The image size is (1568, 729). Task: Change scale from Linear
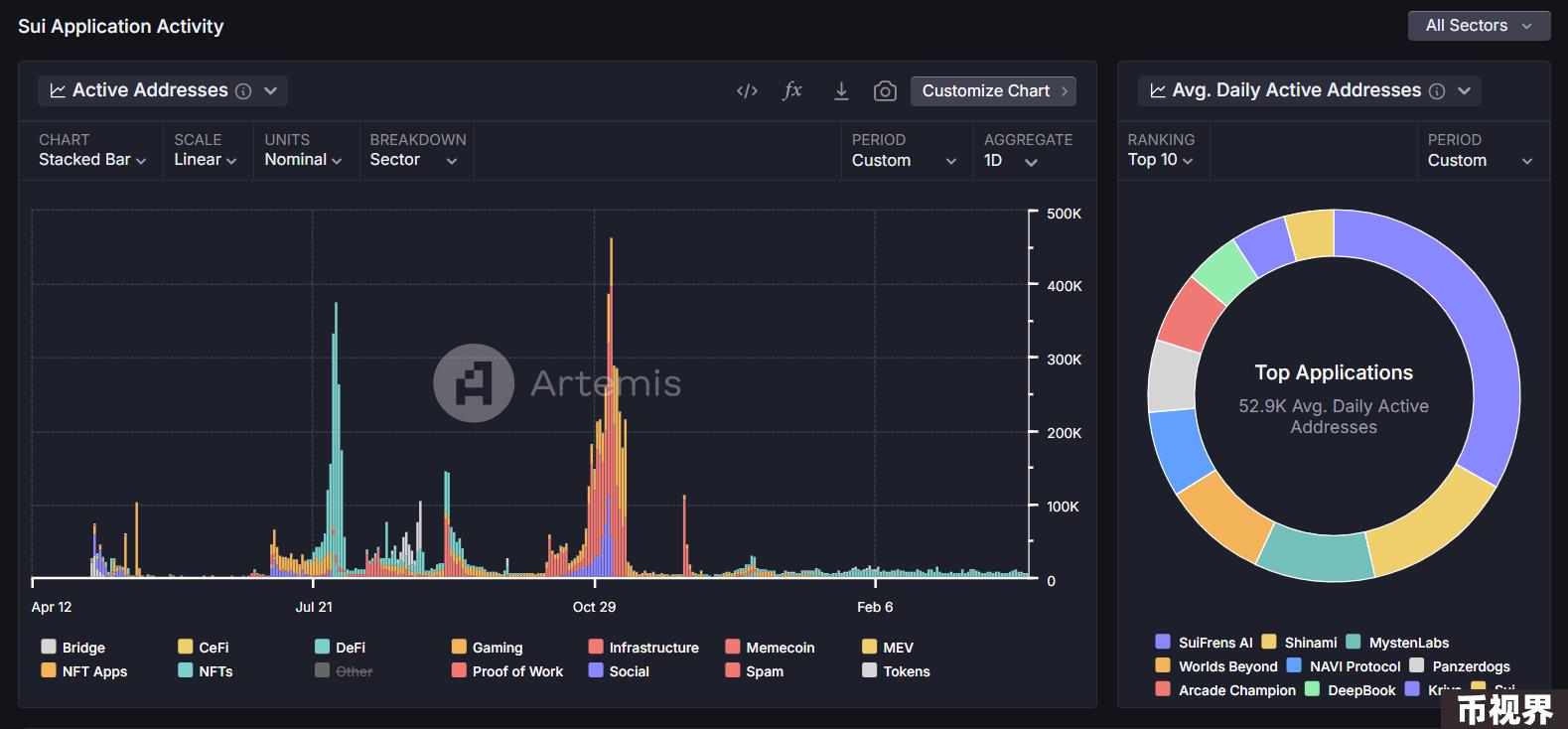click(206, 160)
